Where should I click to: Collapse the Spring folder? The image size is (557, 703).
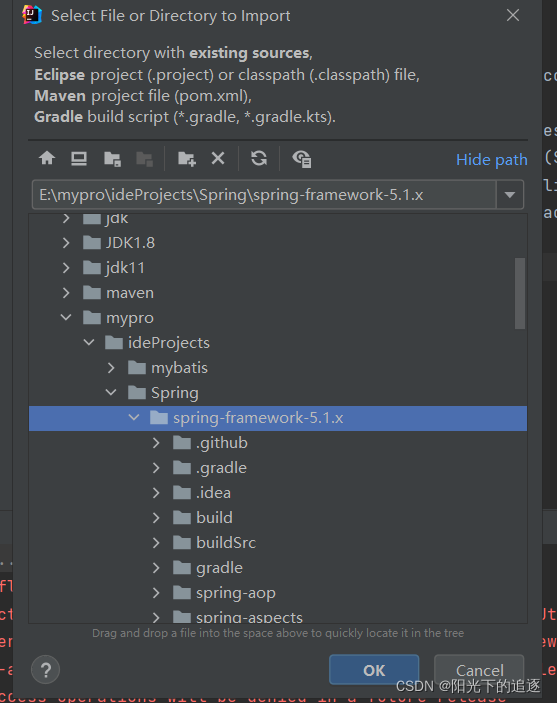tap(111, 393)
